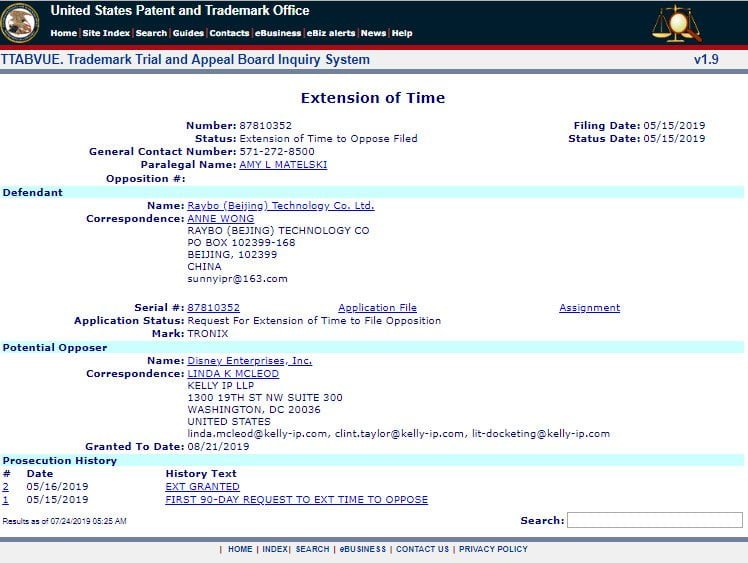Screen dimensions: 748x563
Task: Click the Filing Date value 05/15/2019
Action: pos(674,125)
